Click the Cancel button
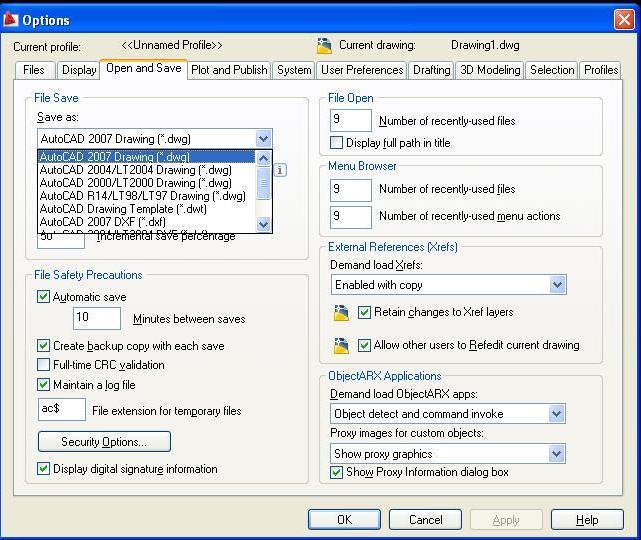The height and width of the screenshot is (540, 641). pos(426,520)
